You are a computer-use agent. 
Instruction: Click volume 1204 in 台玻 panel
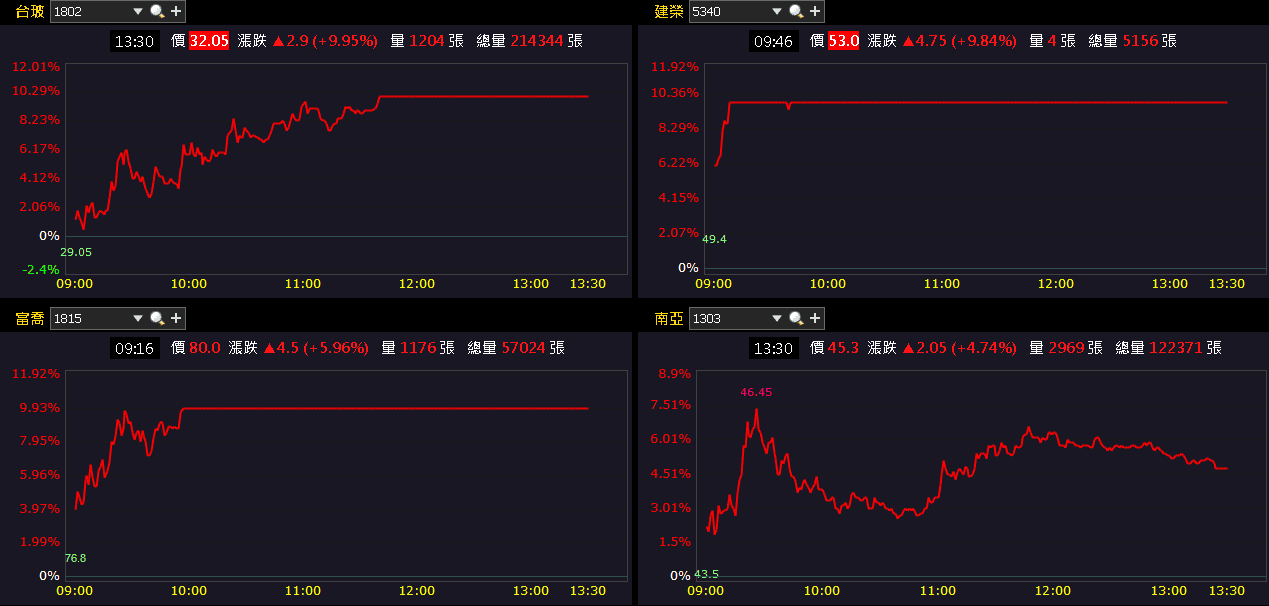(x=426, y=41)
